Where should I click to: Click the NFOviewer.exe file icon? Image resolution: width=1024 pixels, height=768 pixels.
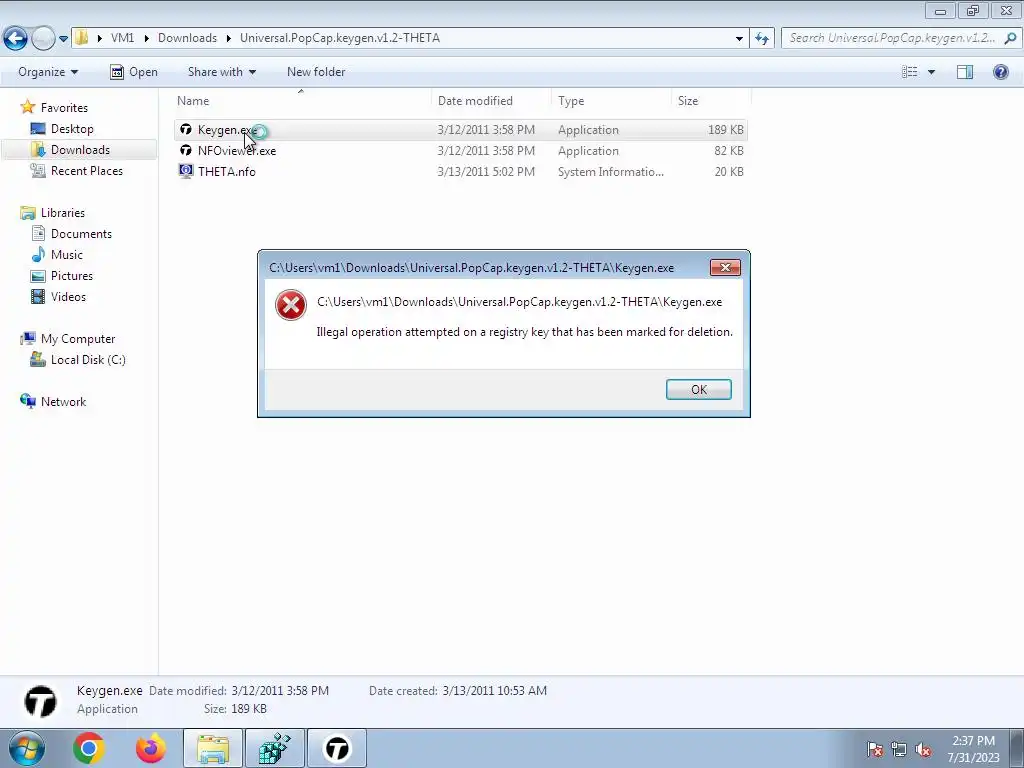(x=186, y=150)
